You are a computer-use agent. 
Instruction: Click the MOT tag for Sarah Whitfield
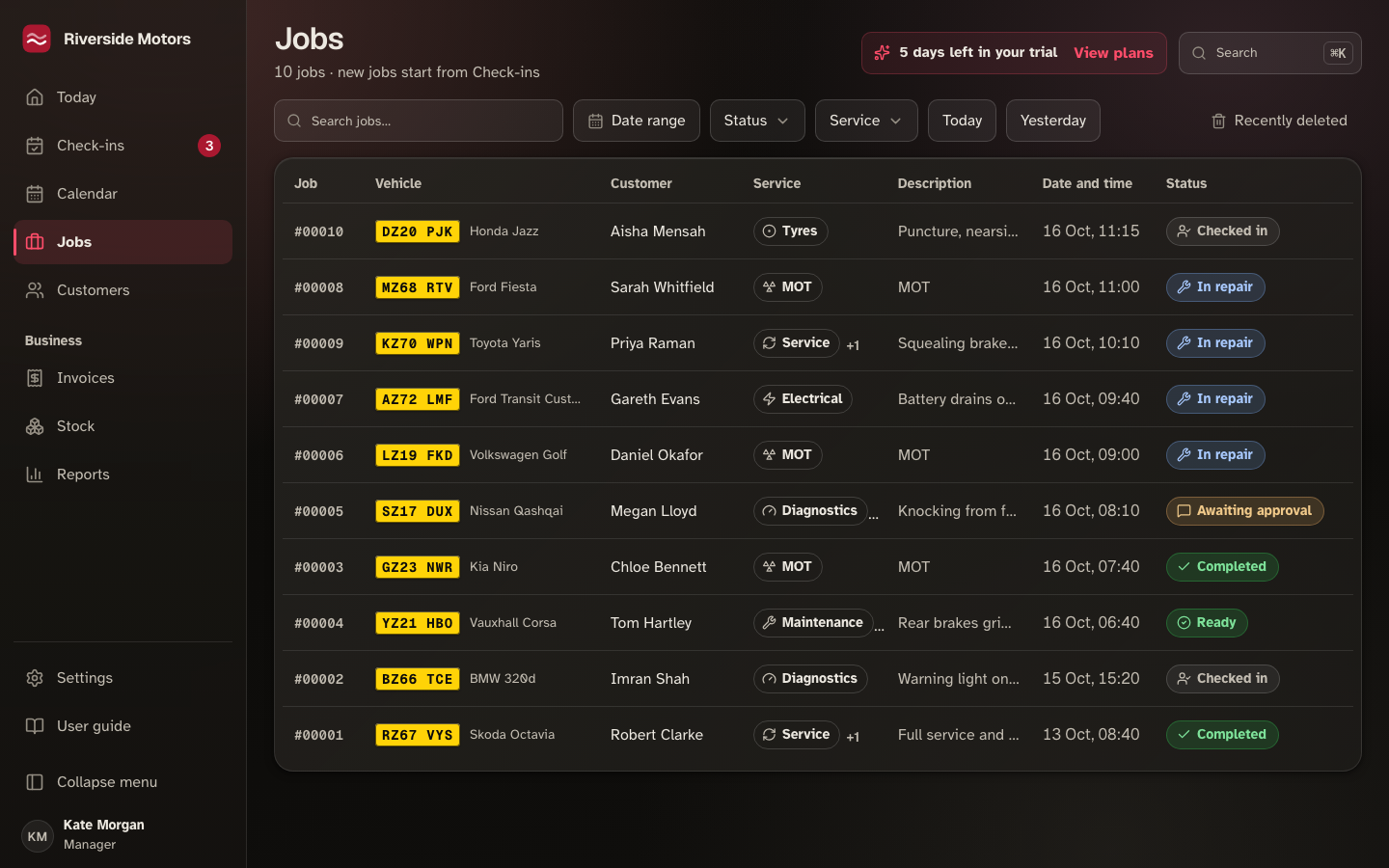coord(787,287)
